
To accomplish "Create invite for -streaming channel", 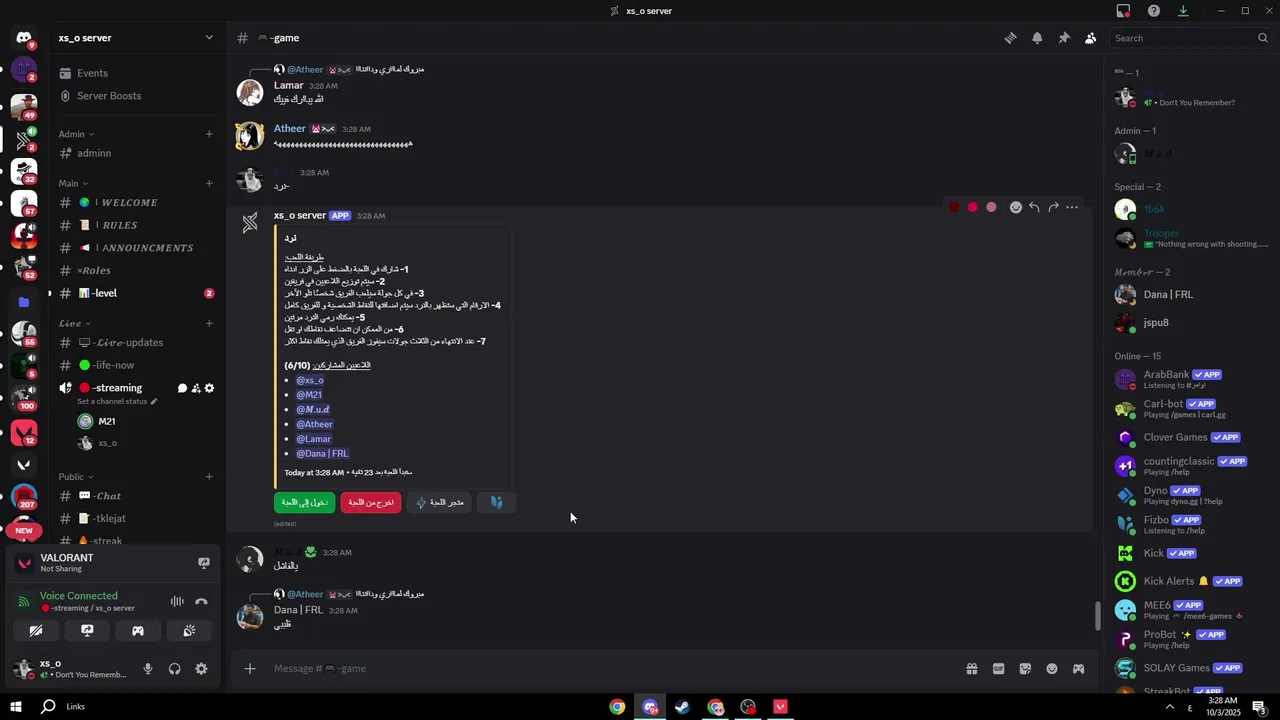I will [x=196, y=388].
